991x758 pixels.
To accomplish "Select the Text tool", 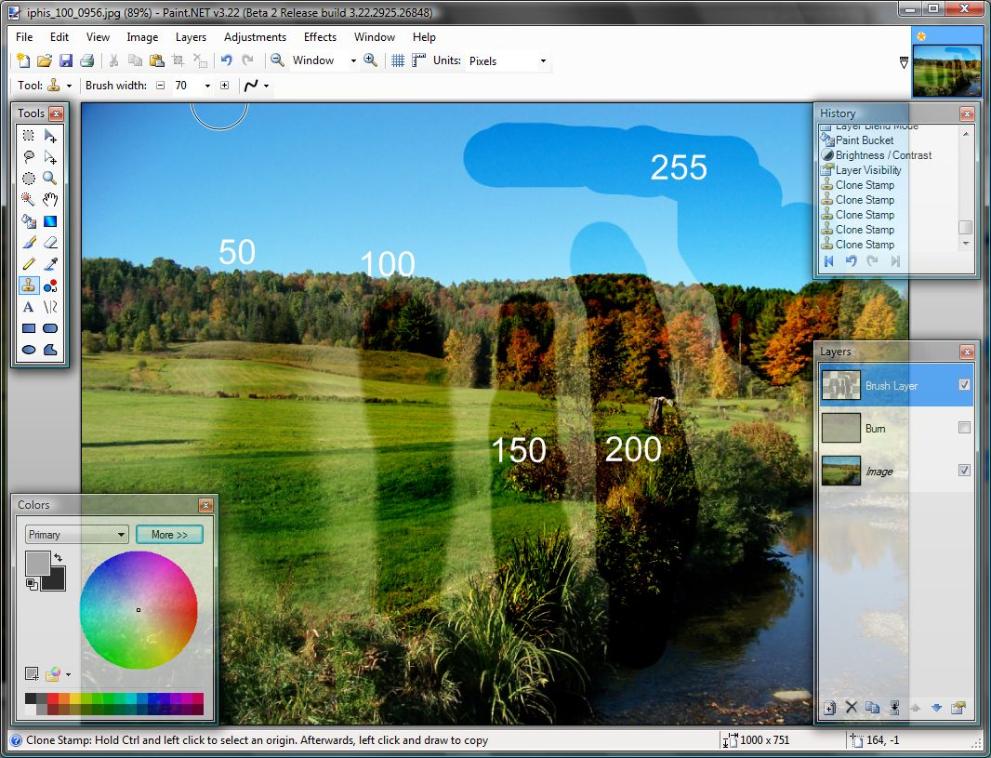I will click(28, 307).
